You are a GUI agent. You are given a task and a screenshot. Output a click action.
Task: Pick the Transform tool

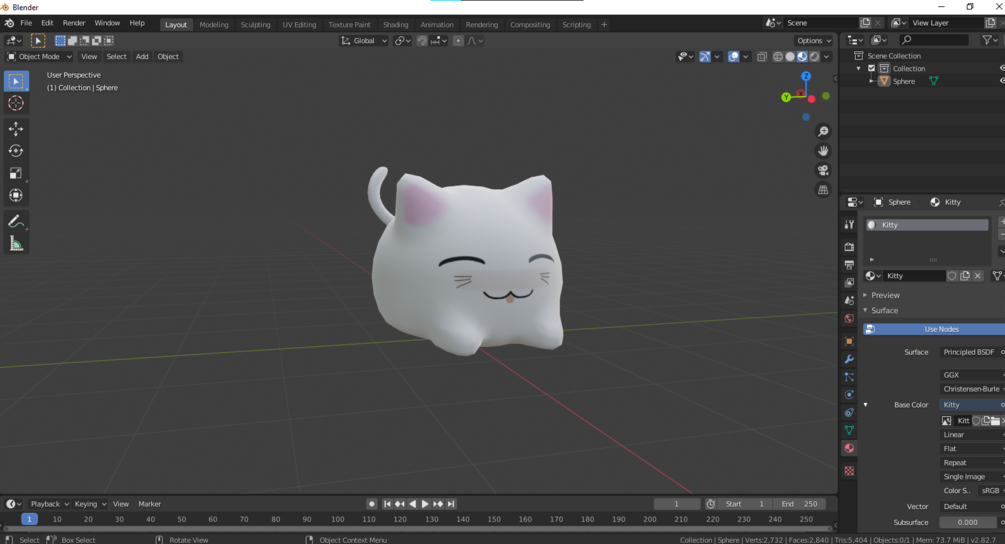point(16,195)
